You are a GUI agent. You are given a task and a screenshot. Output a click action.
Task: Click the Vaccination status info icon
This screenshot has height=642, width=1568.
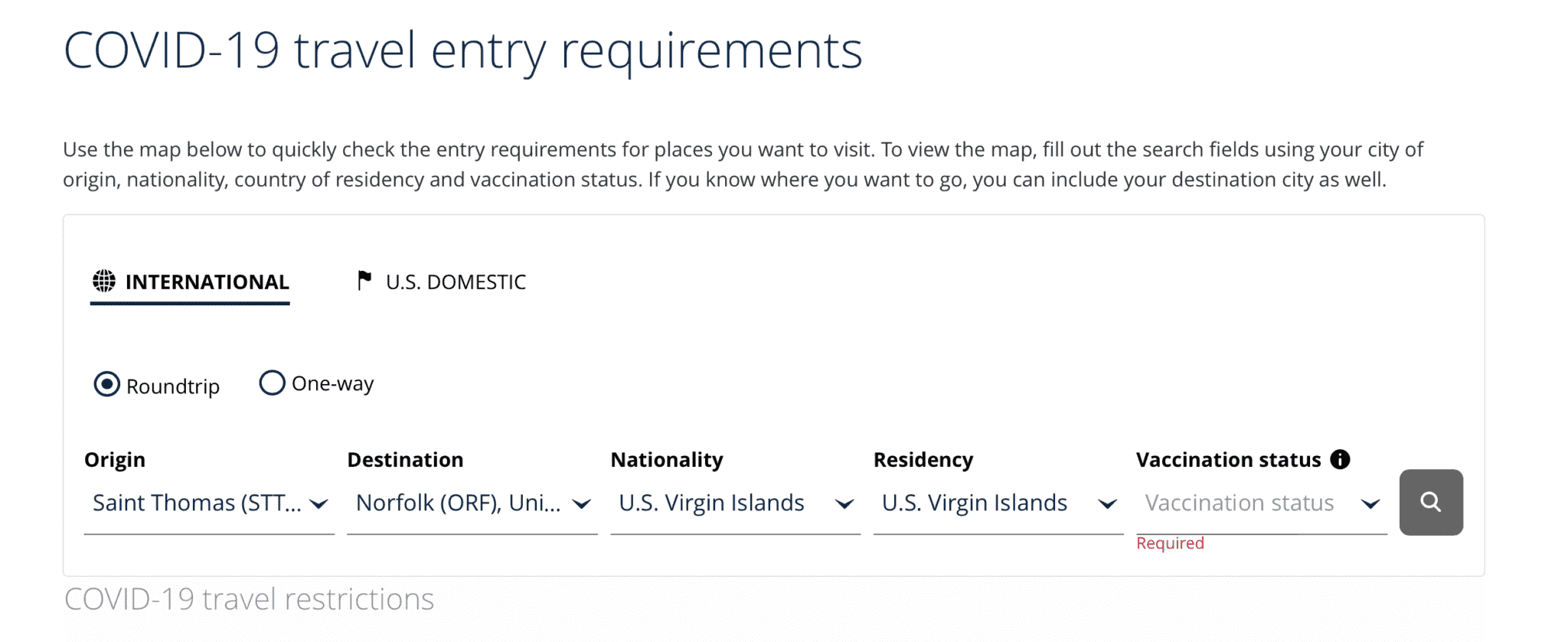coord(1340,459)
